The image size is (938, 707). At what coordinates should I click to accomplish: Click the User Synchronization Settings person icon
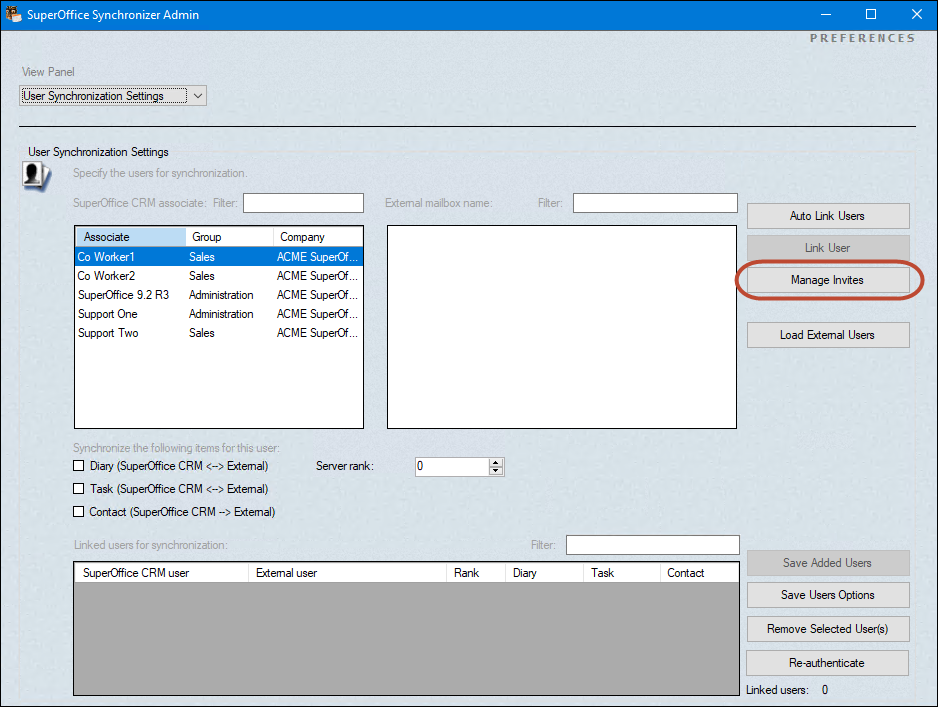point(37,176)
